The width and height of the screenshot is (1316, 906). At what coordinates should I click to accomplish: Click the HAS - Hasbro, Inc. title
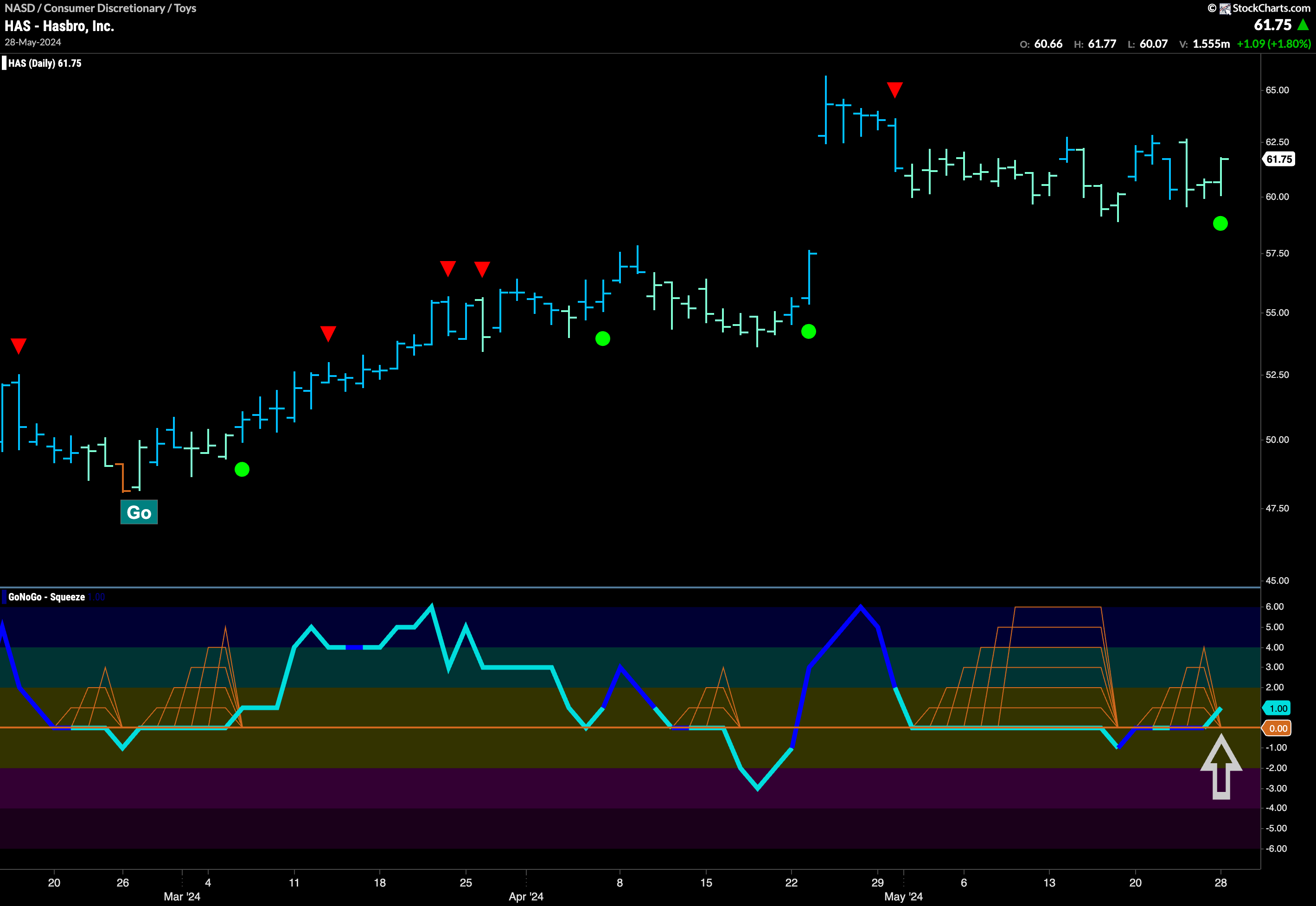pyautogui.click(x=59, y=26)
